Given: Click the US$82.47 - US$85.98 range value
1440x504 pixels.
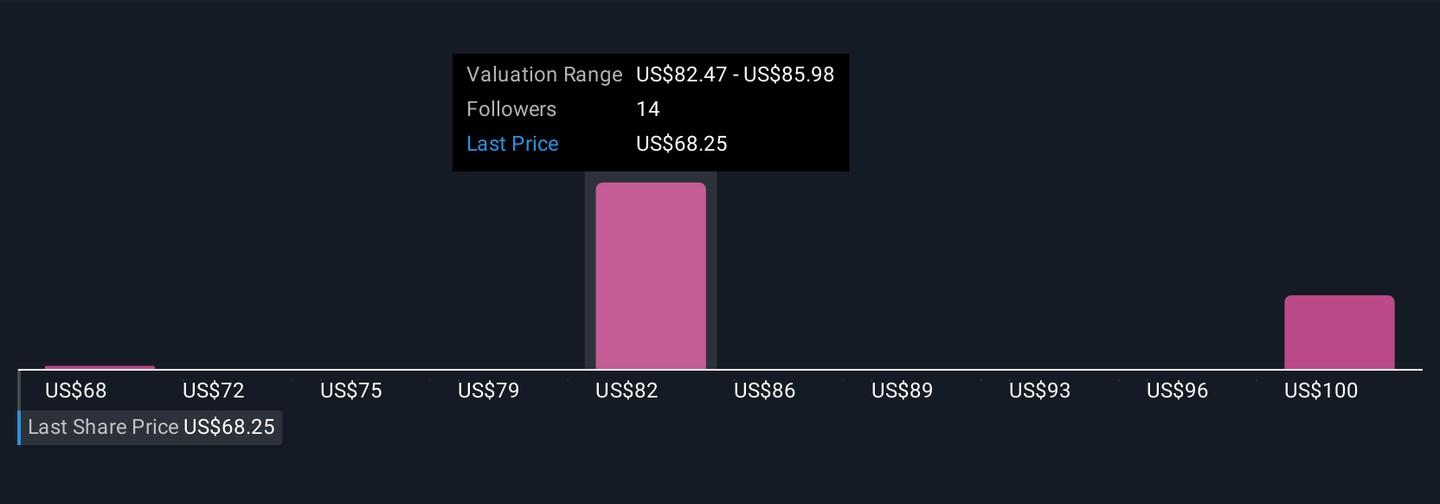Looking at the screenshot, I should [735, 75].
